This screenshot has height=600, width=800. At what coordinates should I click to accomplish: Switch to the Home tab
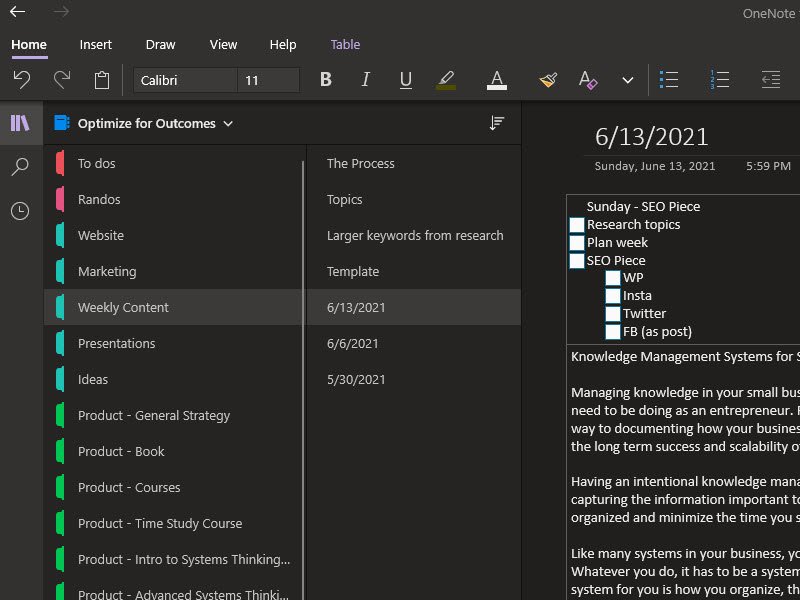click(29, 44)
